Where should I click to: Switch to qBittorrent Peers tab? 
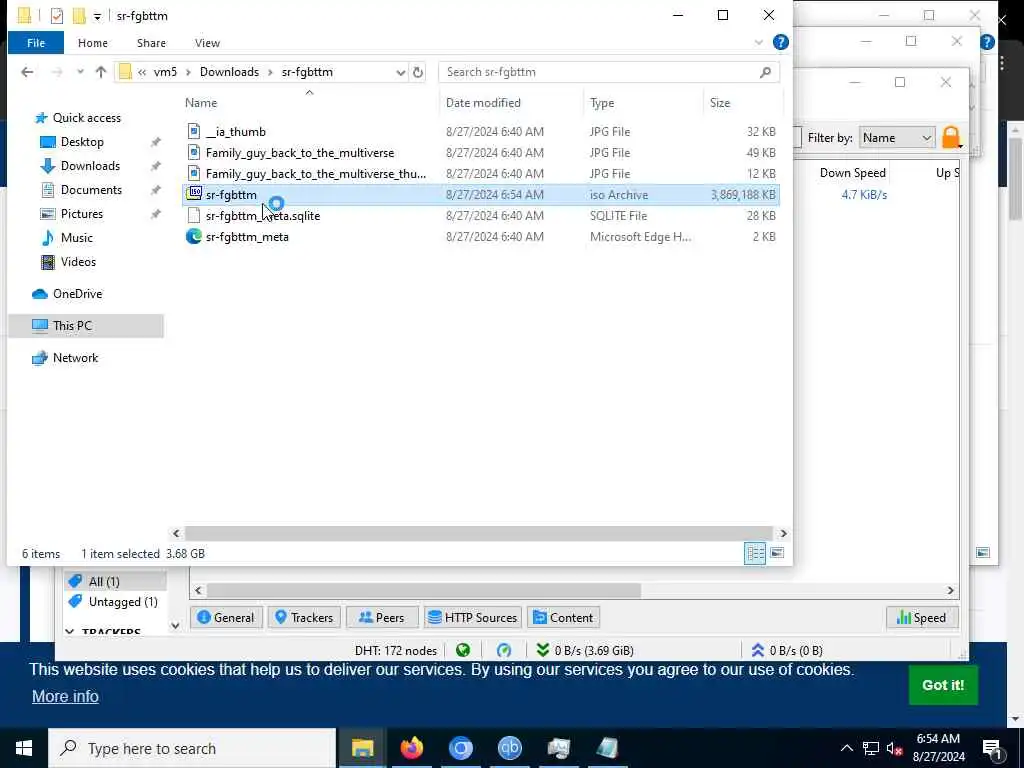click(x=381, y=617)
